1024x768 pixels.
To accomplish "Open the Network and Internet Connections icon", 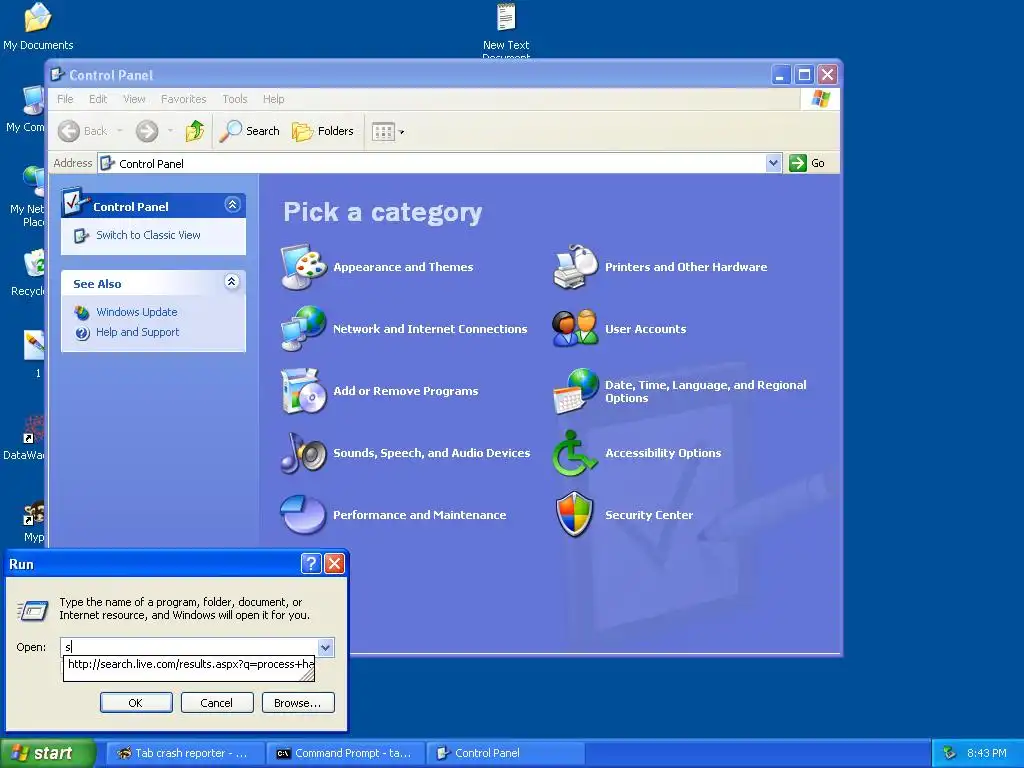I will click(x=304, y=328).
